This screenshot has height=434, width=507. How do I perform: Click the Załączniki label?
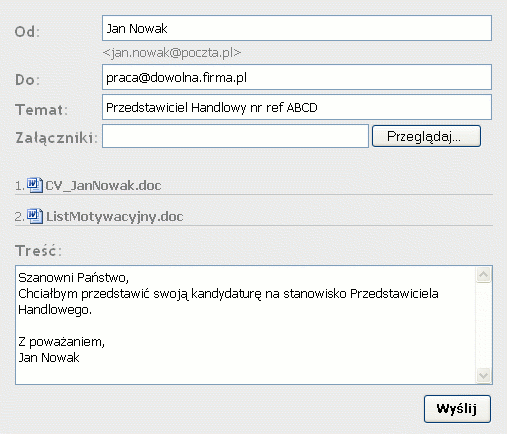pyautogui.click(x=56, y=138)
